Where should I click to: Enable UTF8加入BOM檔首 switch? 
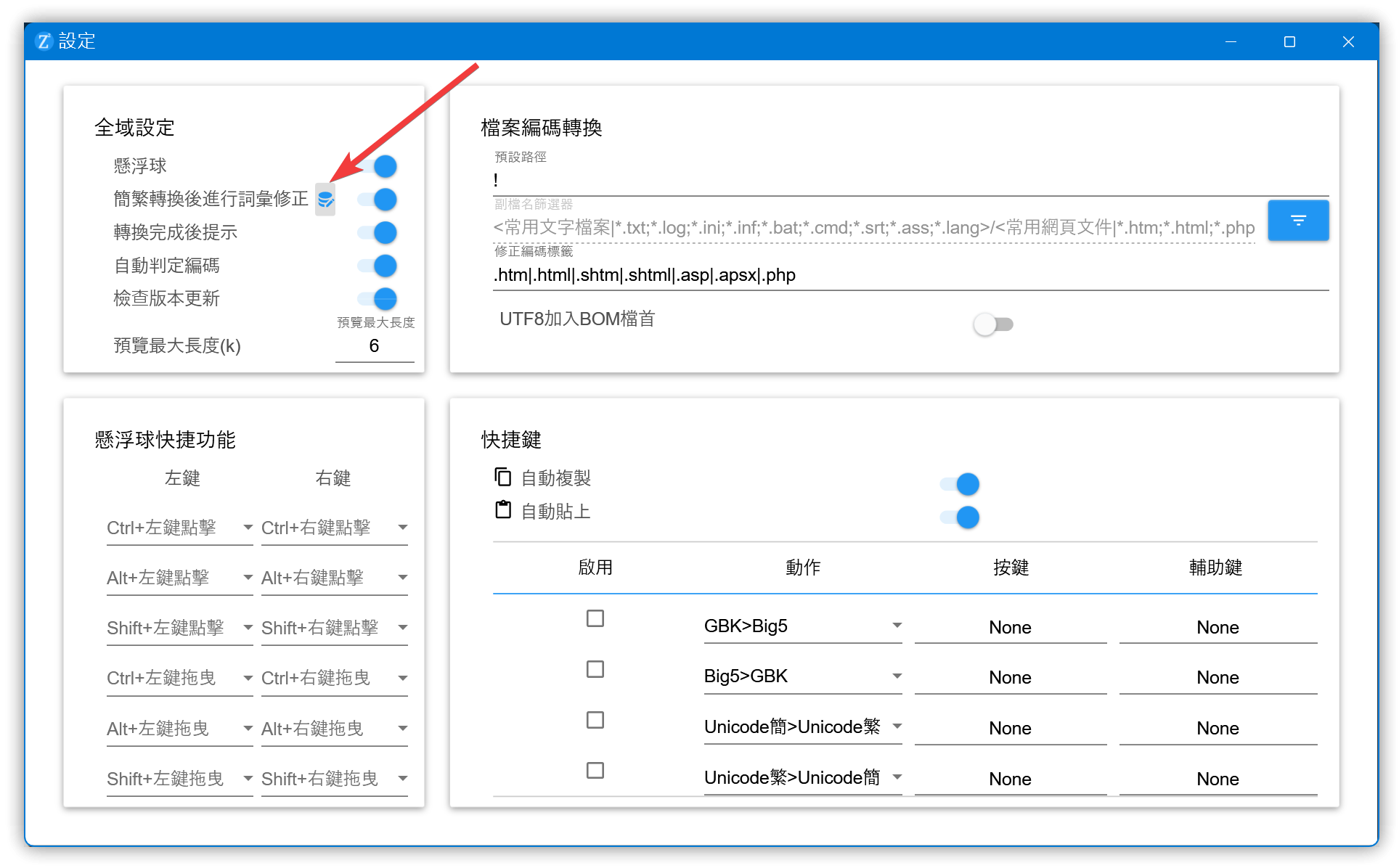point(992,324)
